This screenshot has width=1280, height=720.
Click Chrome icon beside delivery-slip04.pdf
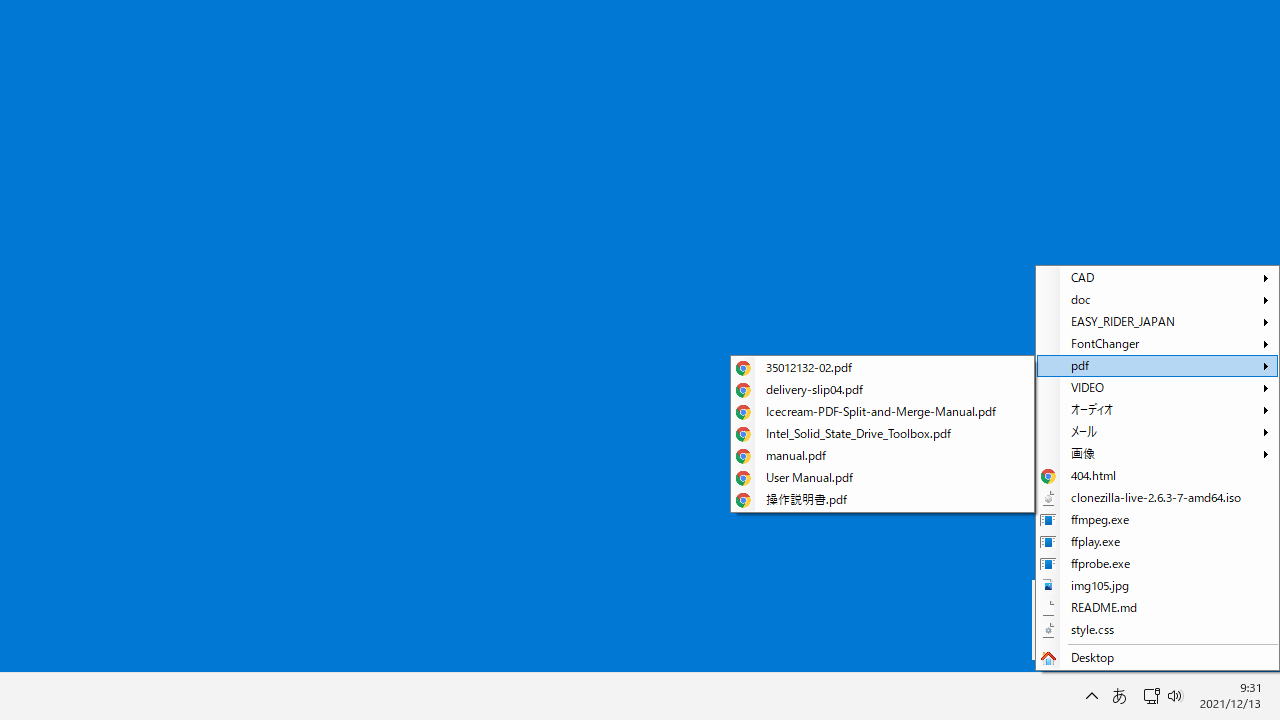pos(743,390)
